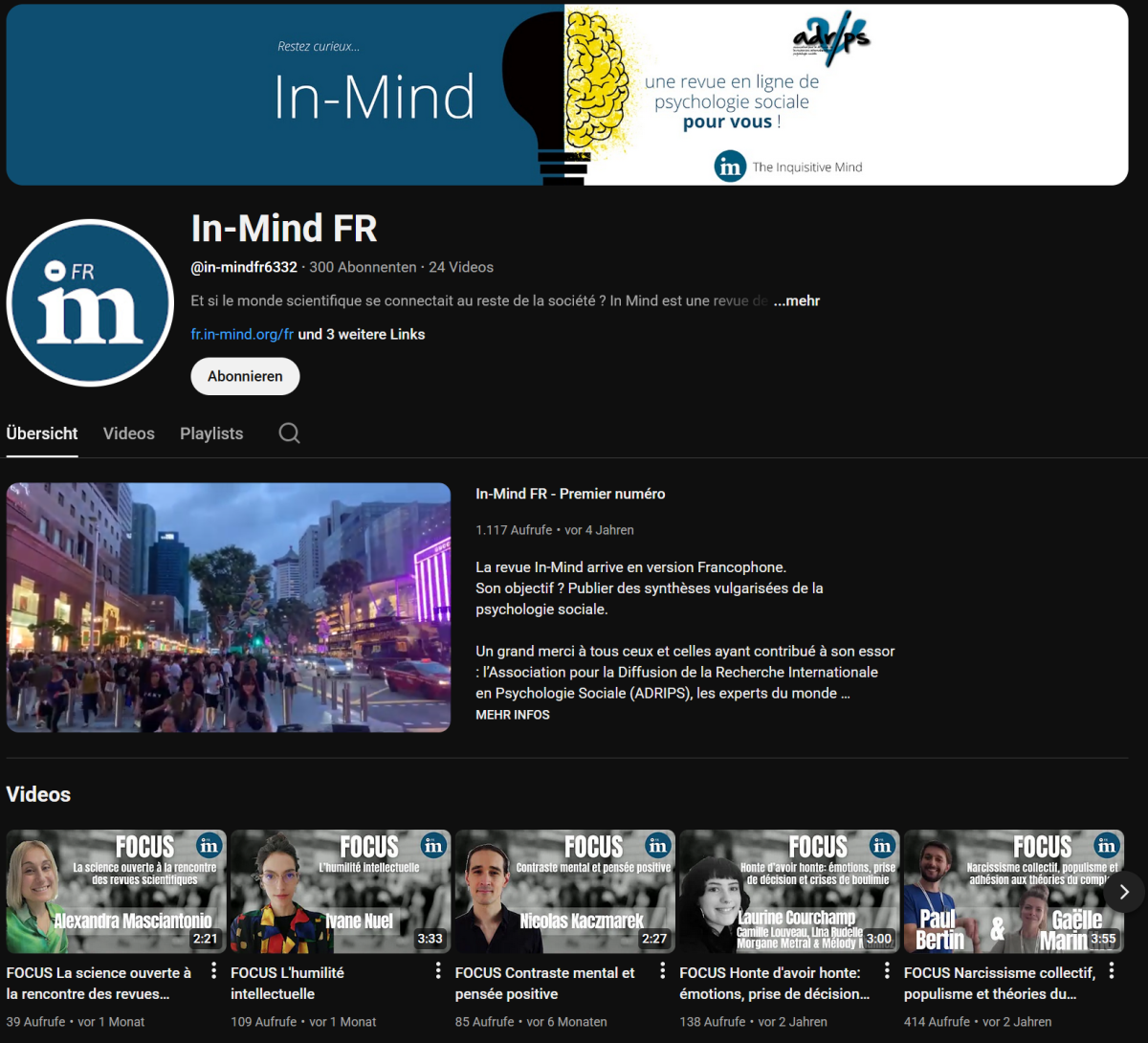Expand channel description with ...mehr

(x=796, y=300)
